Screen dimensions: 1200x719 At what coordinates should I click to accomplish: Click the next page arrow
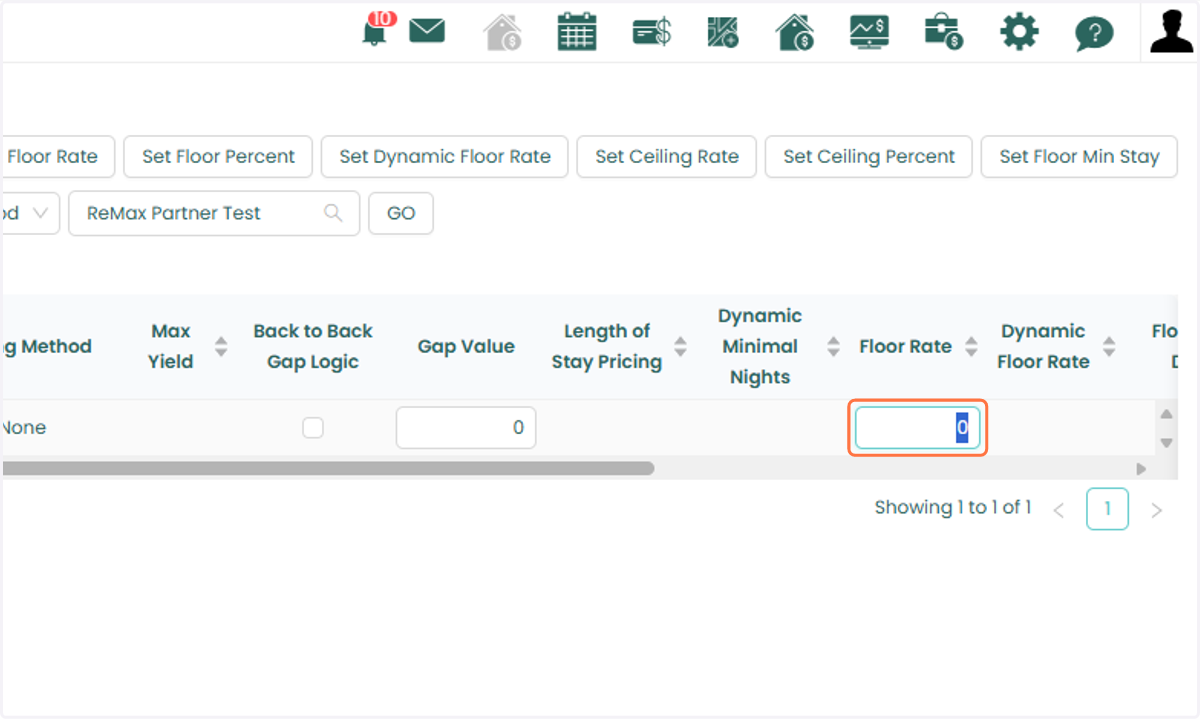tap(1157, 510)
